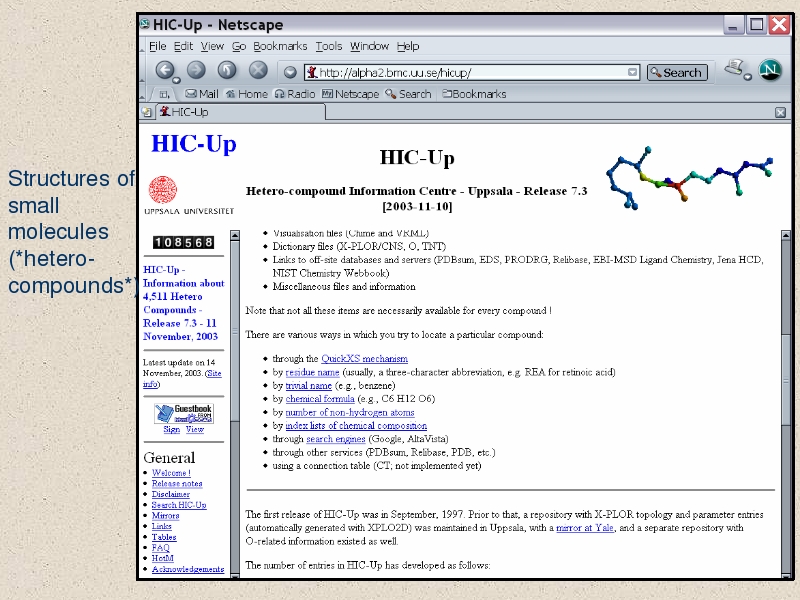
Task: Click Netscape in the personal toolbar
Action: pyautogui.click(x=351, y=94)
